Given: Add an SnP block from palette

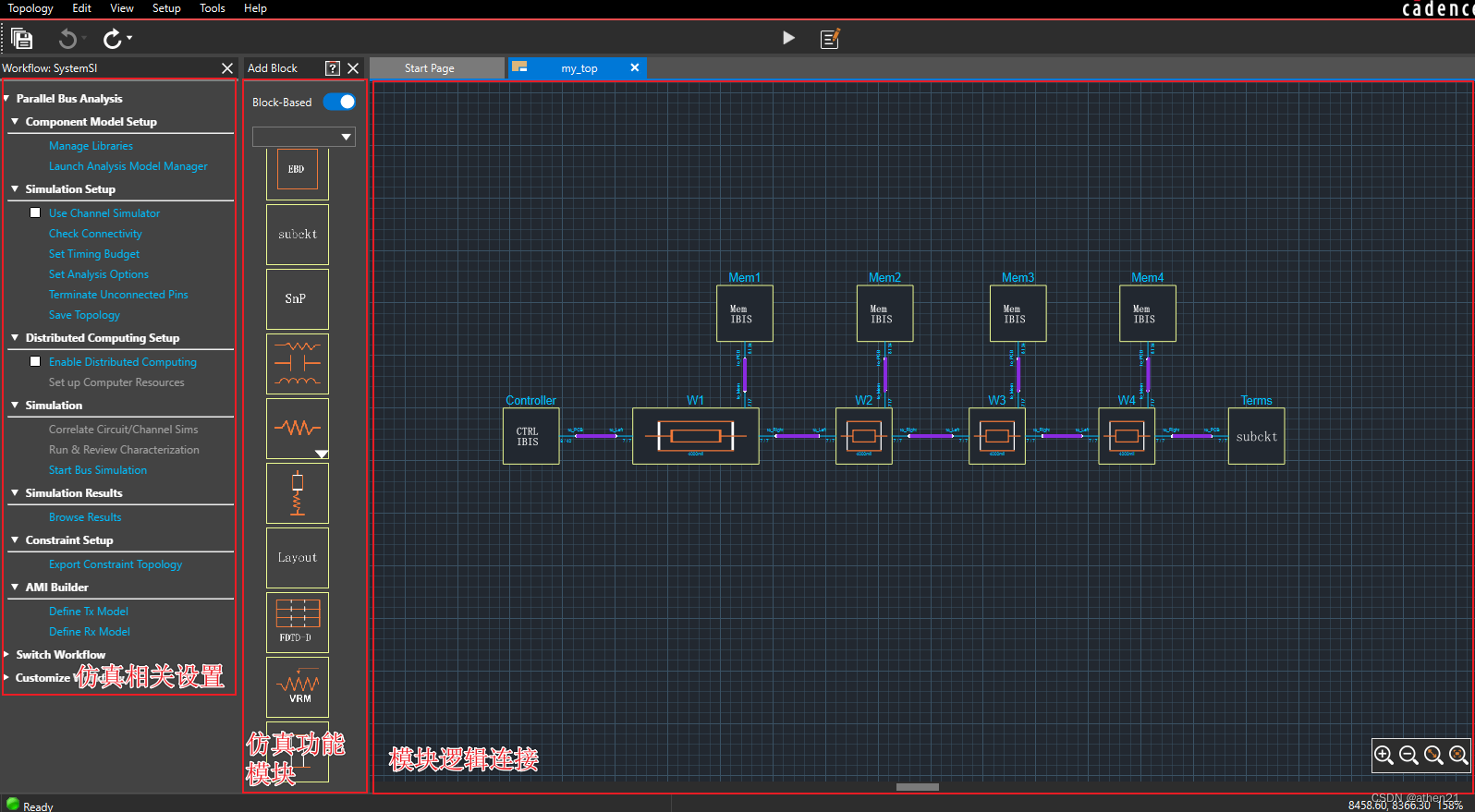Looking at the screenshot, I should (298, 299).
